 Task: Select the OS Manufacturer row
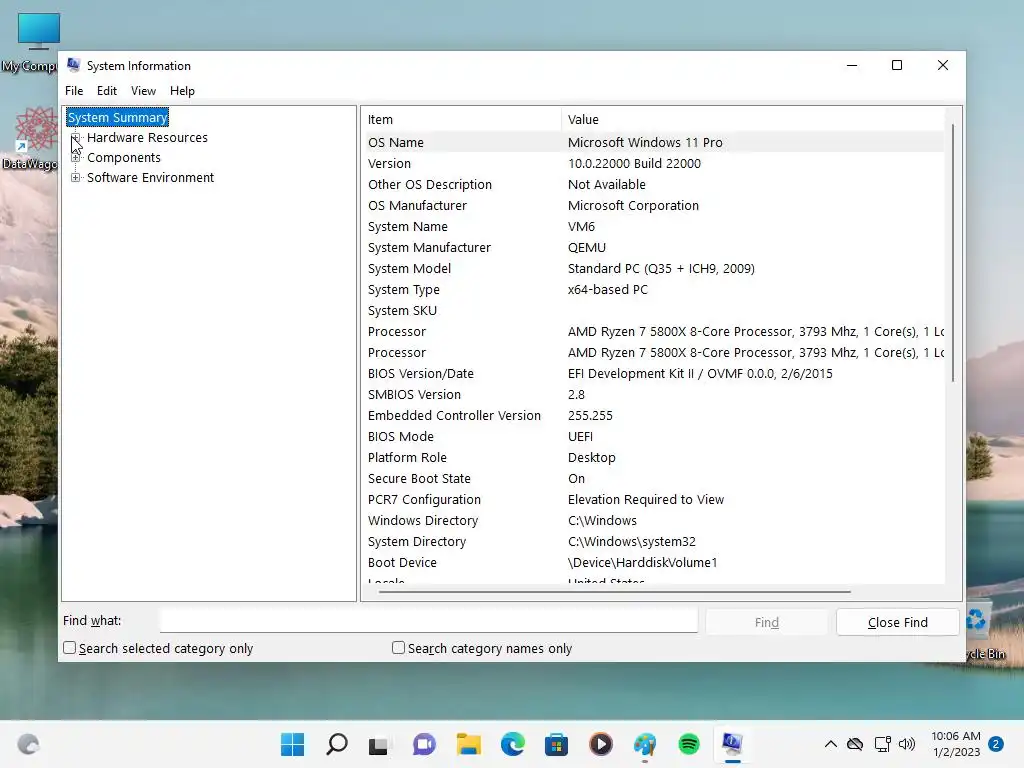(653, 205)
